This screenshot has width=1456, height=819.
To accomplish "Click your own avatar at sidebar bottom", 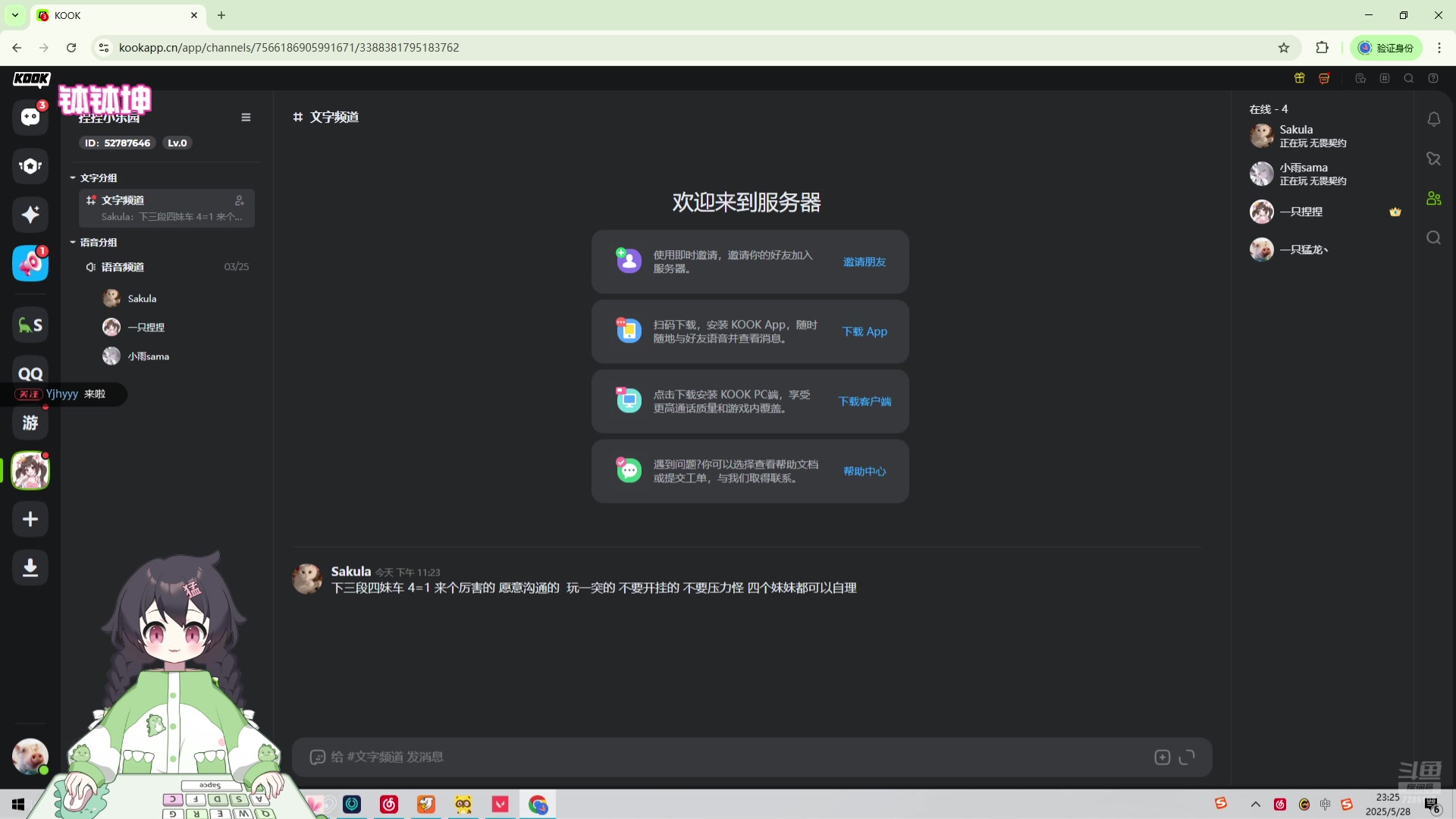I will pos(30,756).
